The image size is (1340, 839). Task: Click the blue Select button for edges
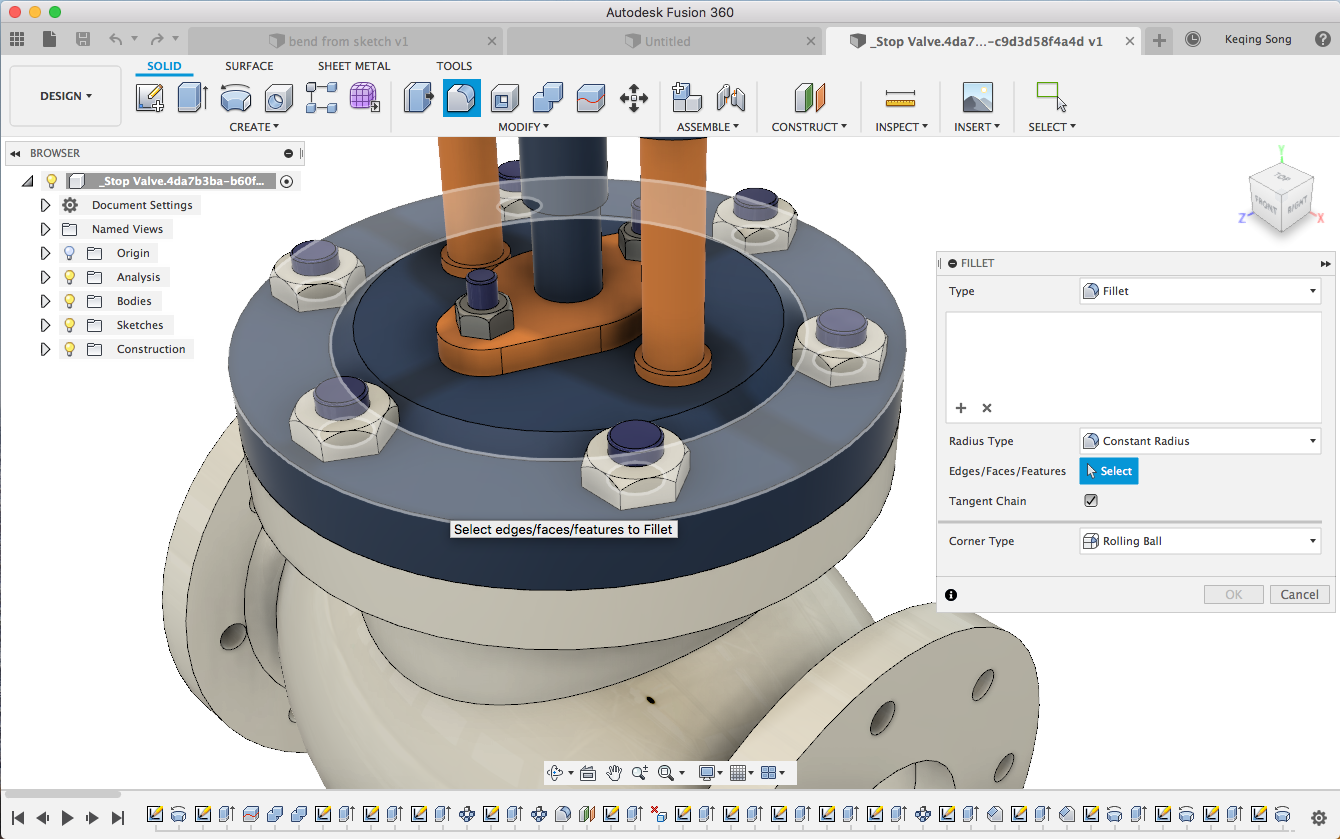[x=1108, y=471]
